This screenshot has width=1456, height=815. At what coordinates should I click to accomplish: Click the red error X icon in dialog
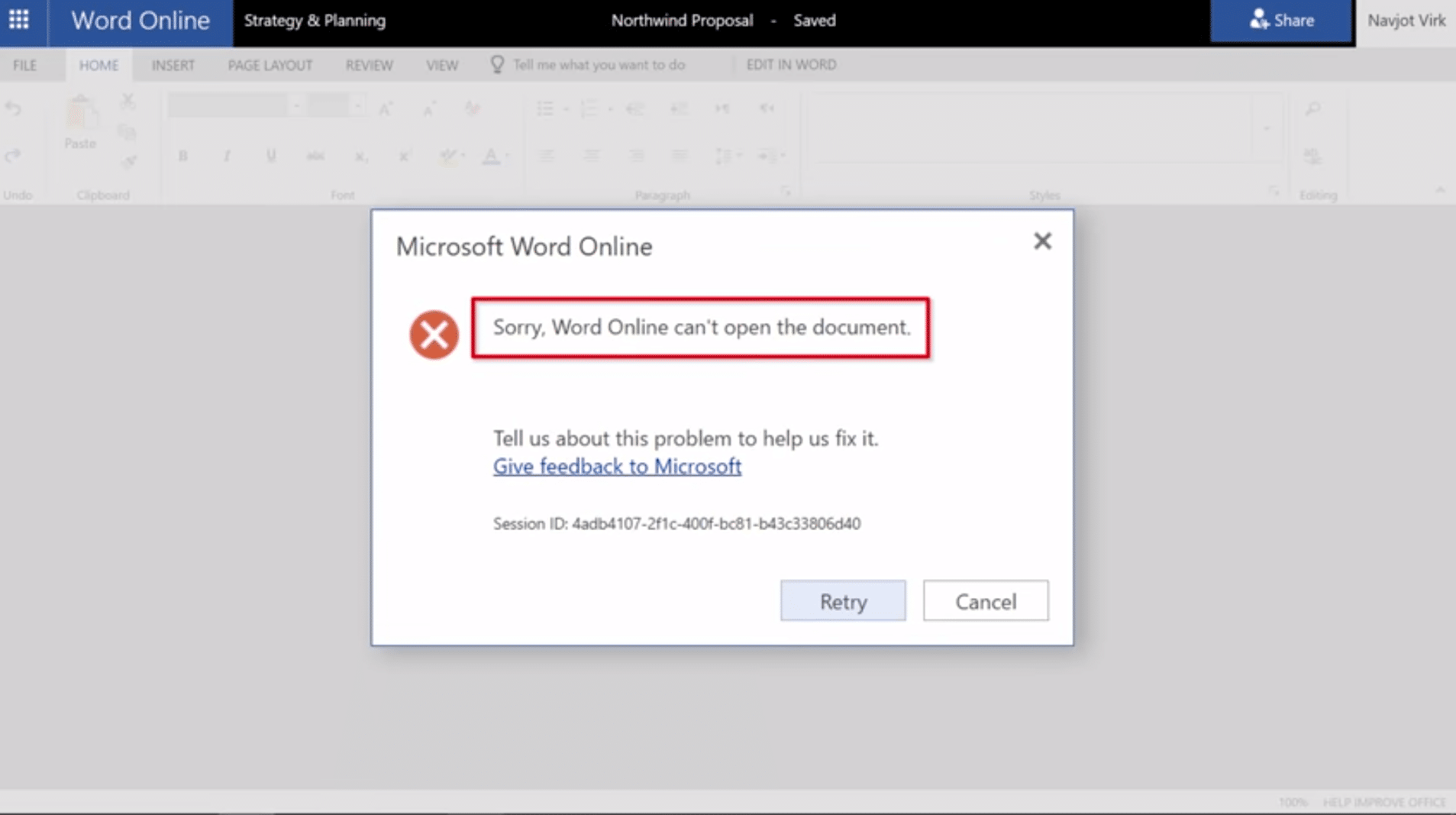tap(434, 335)
